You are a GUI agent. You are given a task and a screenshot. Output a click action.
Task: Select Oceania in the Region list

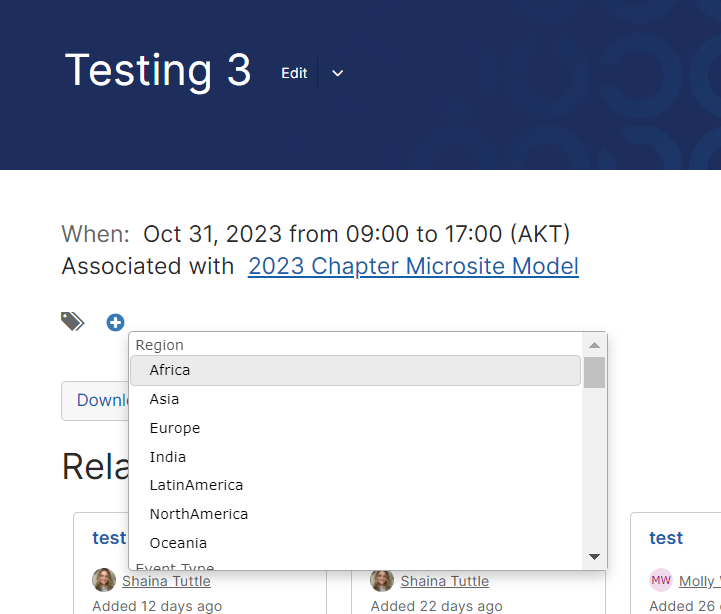pyautogui.click(x=178, y=543)
